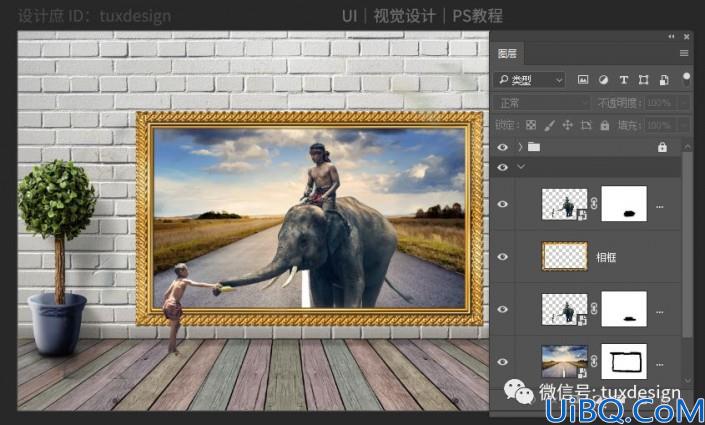
Task: Select lower elephant layer thumbnail
Action: click(x=564, y=309)
